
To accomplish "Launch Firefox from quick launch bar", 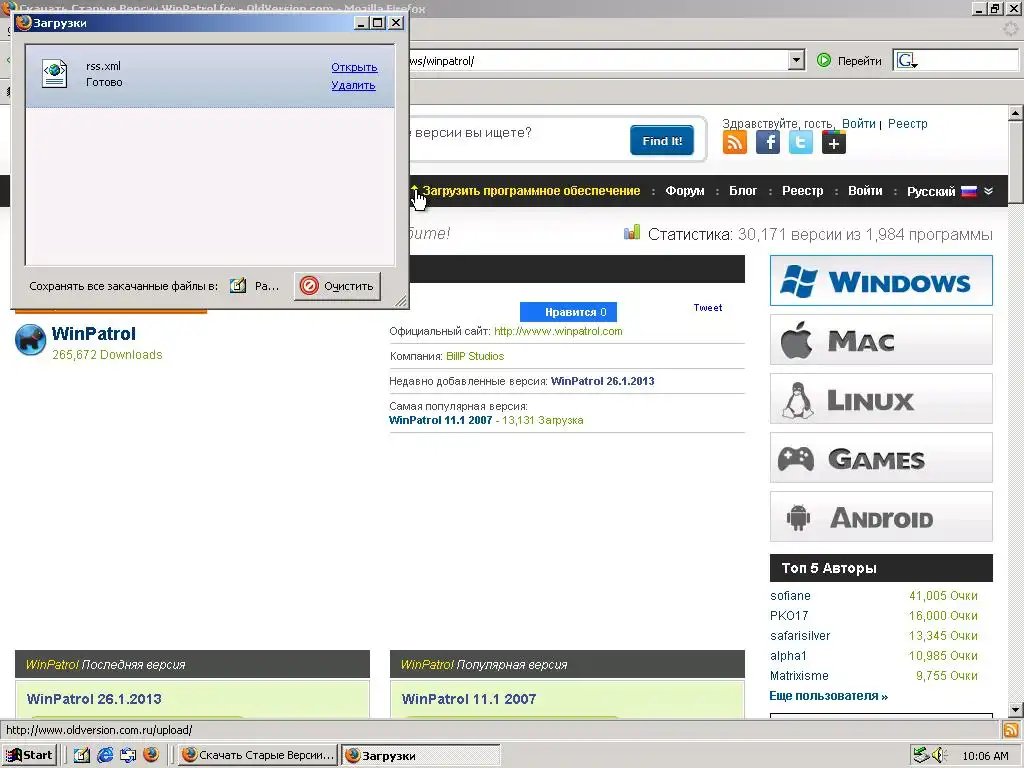I will pyautogui.click(x=151, y=755).
